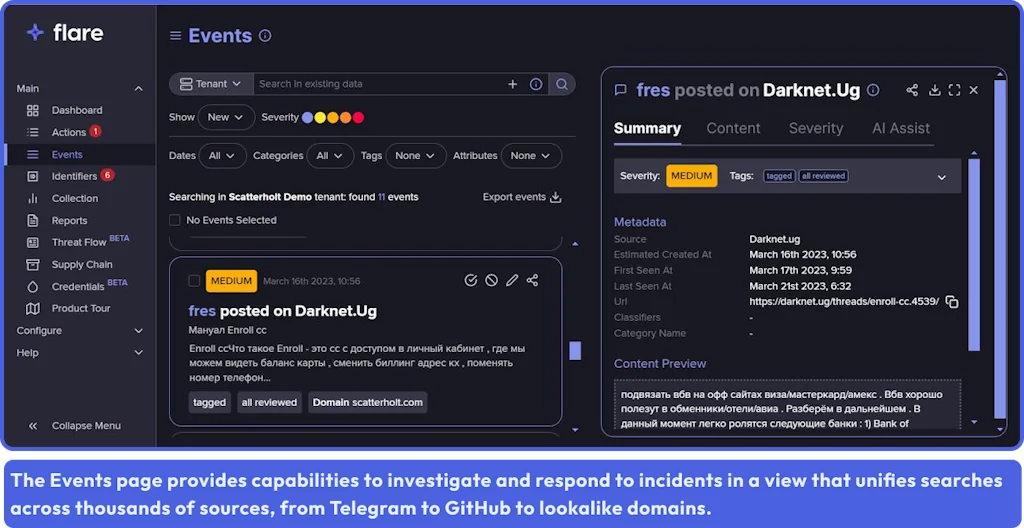This screenshot has height=528, width=1024.
Task: Click the share icon in detail panel header
Action: 912,90
